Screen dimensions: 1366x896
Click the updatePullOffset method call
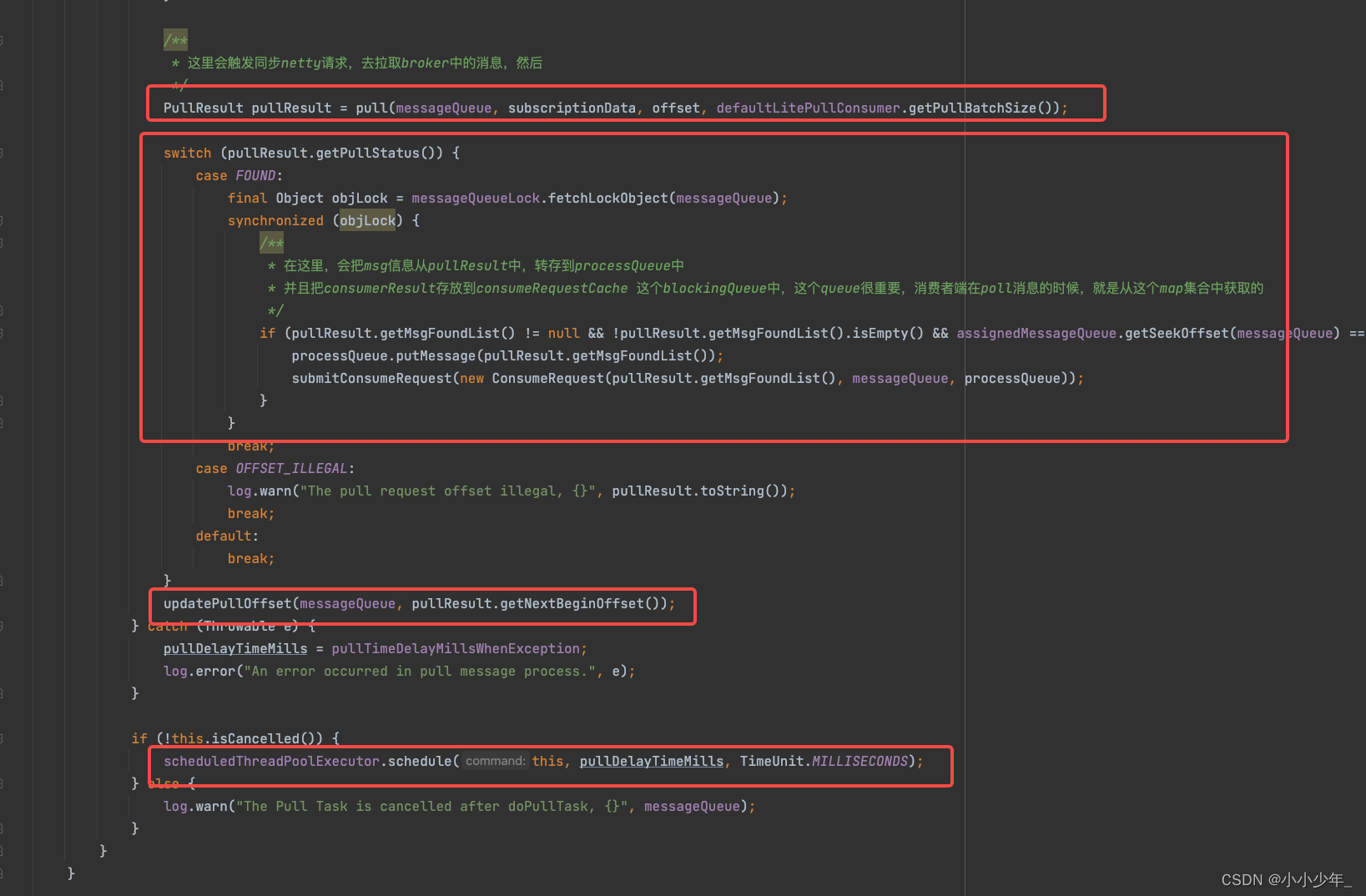228,603
